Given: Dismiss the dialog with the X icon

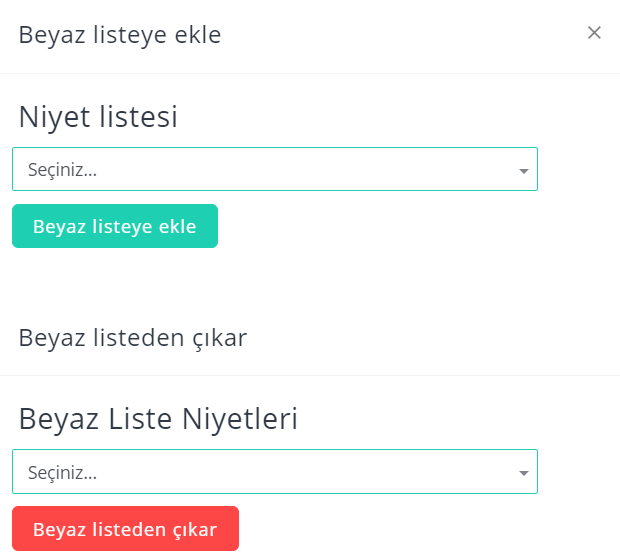Looking at the screenshot, I should pyautogui.click(x=594, y=33).
